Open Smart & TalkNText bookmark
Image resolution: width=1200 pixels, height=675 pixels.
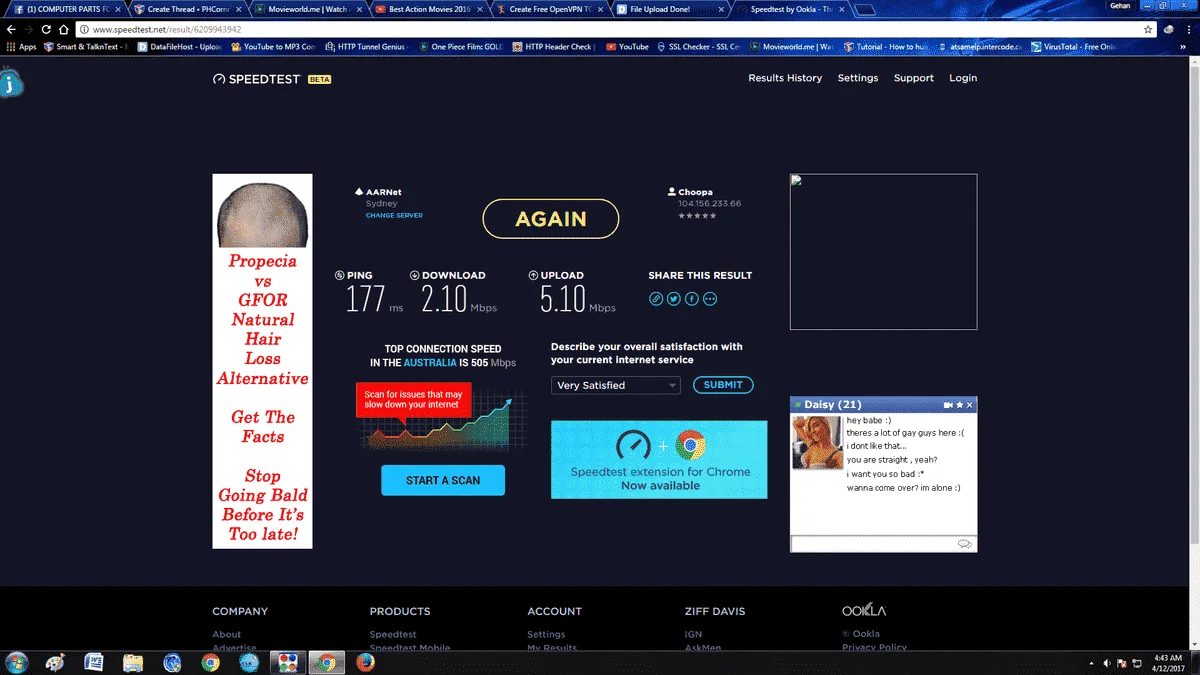[85, 46]
